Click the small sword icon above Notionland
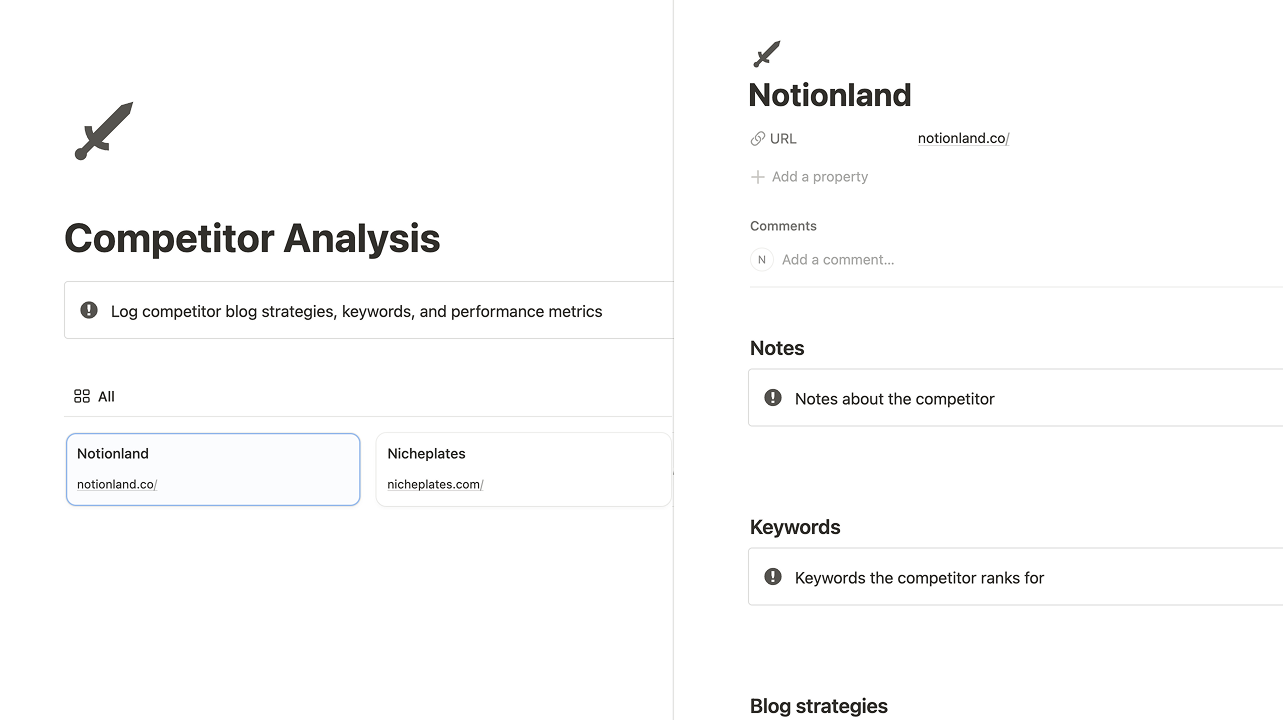The height and width of the screenshot is (720, 1283). tap(767, 54)
